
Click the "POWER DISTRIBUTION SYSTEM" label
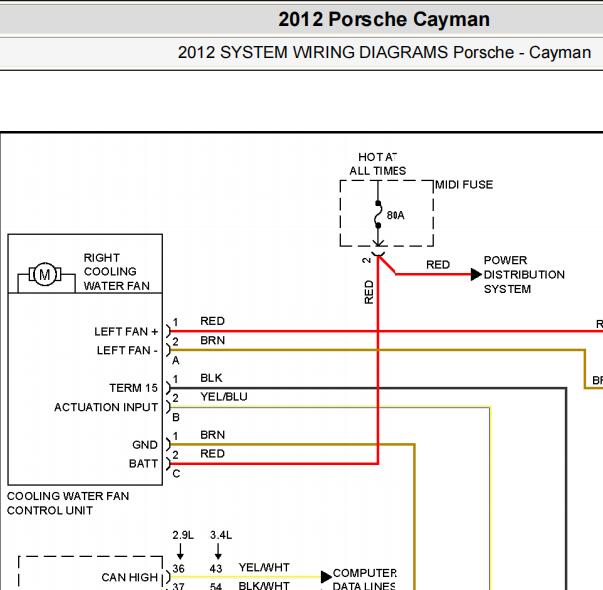524,275
